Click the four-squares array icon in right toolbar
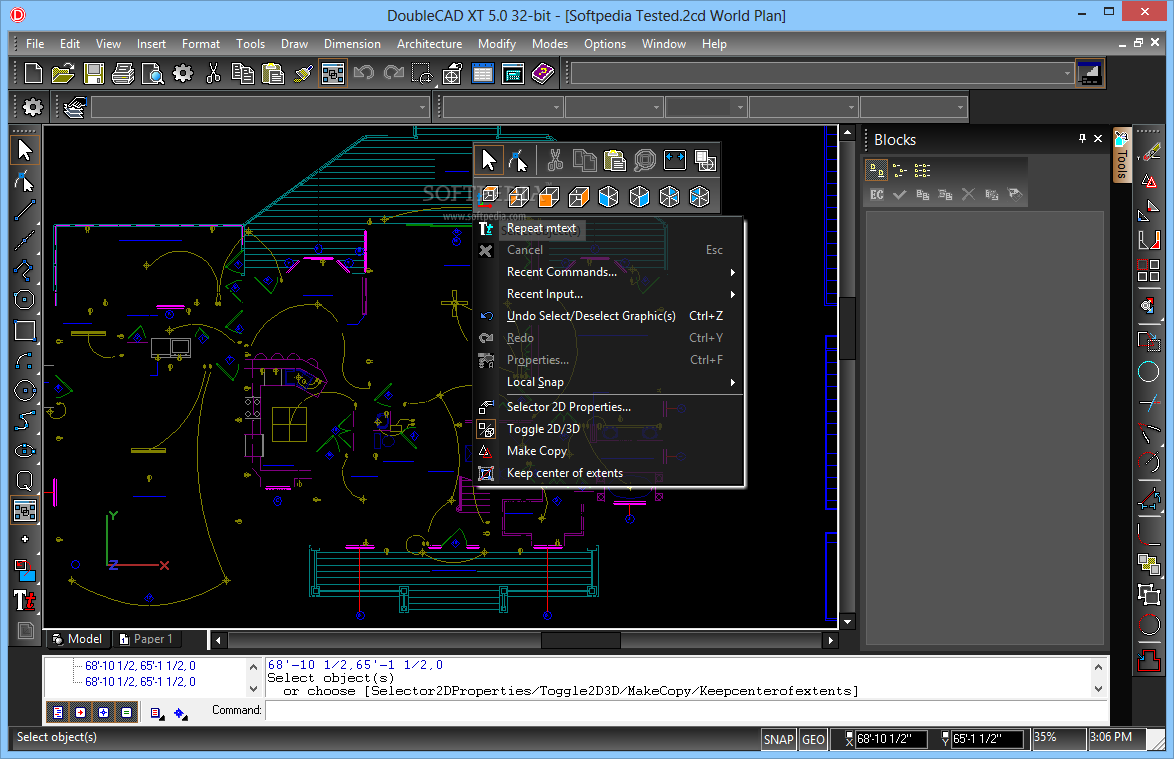The image size is (1174, 759). [1149, 270]
